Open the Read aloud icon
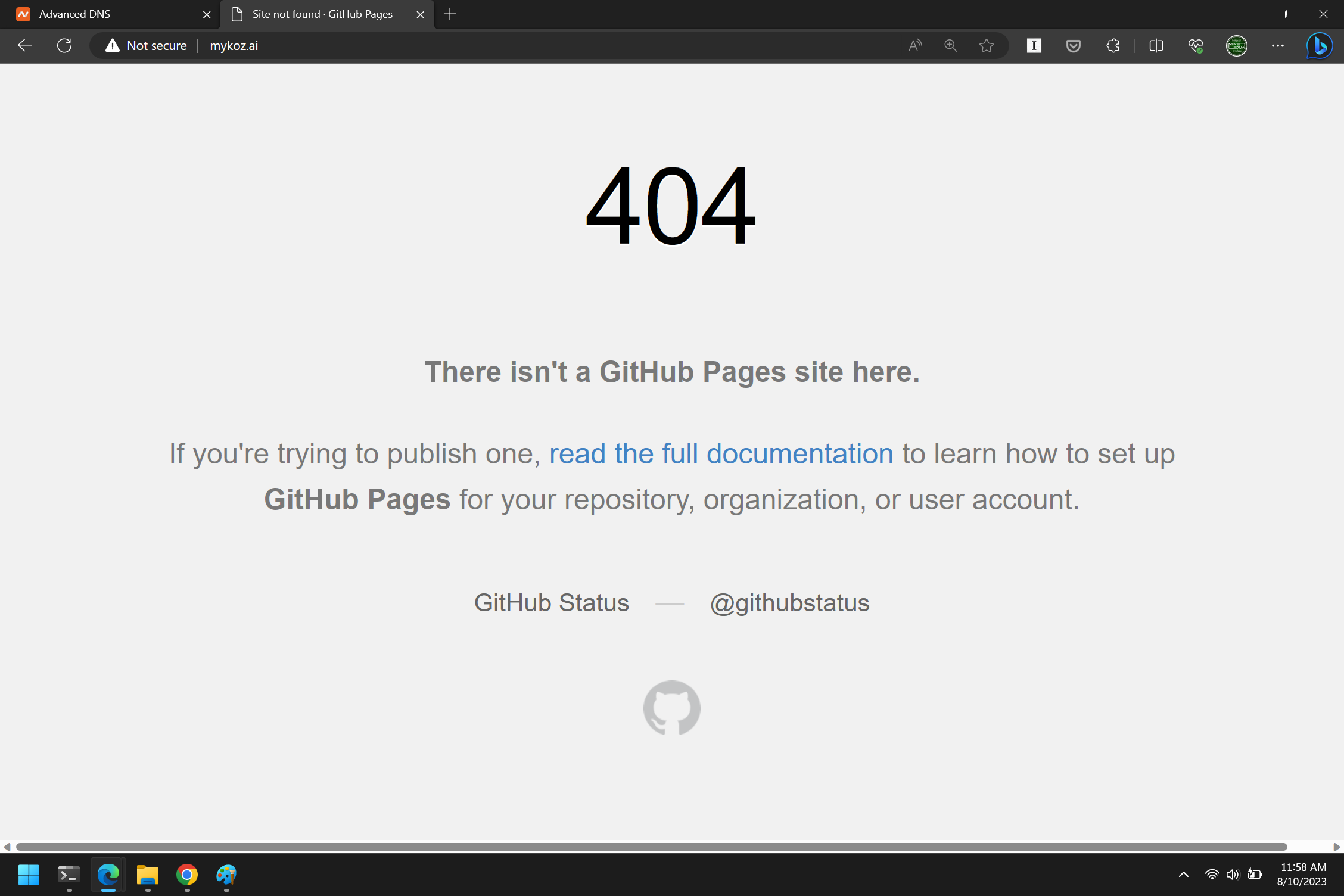This screenshot has height=896, width=1344. [x=915, y=45]
